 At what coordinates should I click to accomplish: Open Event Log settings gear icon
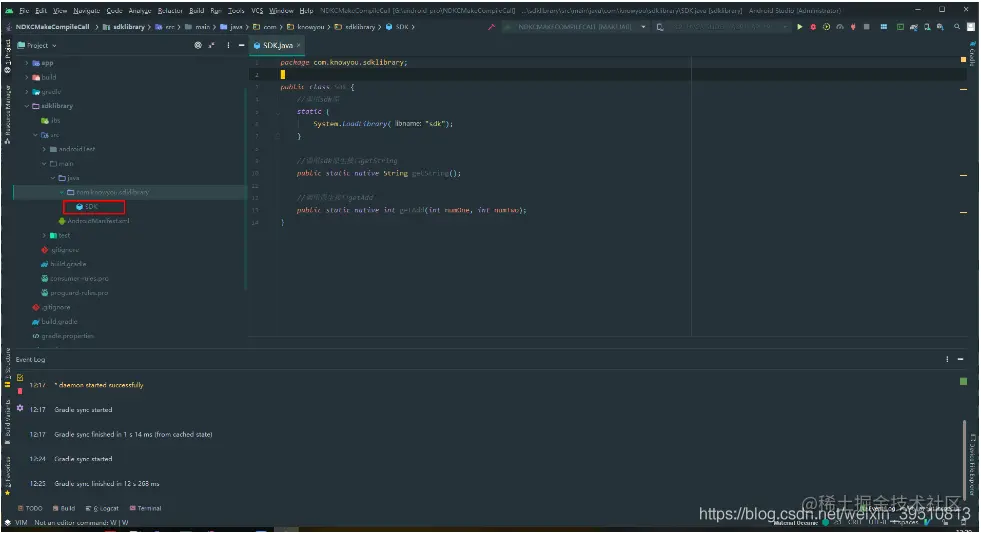[20, 408]
